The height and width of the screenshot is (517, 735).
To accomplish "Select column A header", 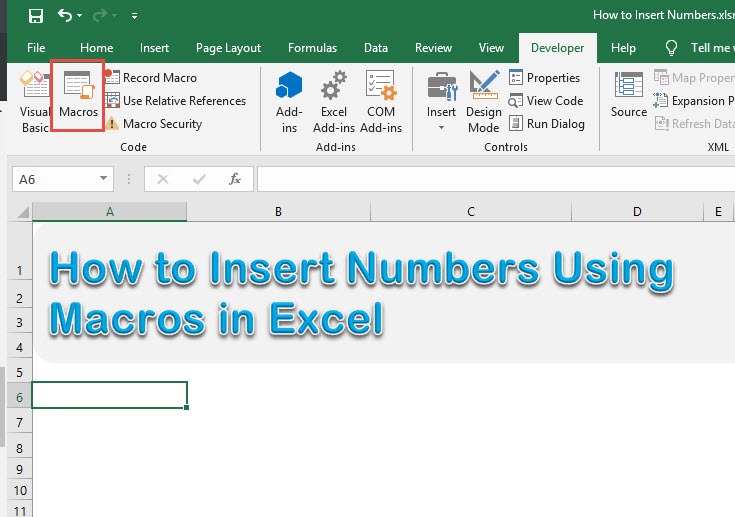I will tap(110, 212).
